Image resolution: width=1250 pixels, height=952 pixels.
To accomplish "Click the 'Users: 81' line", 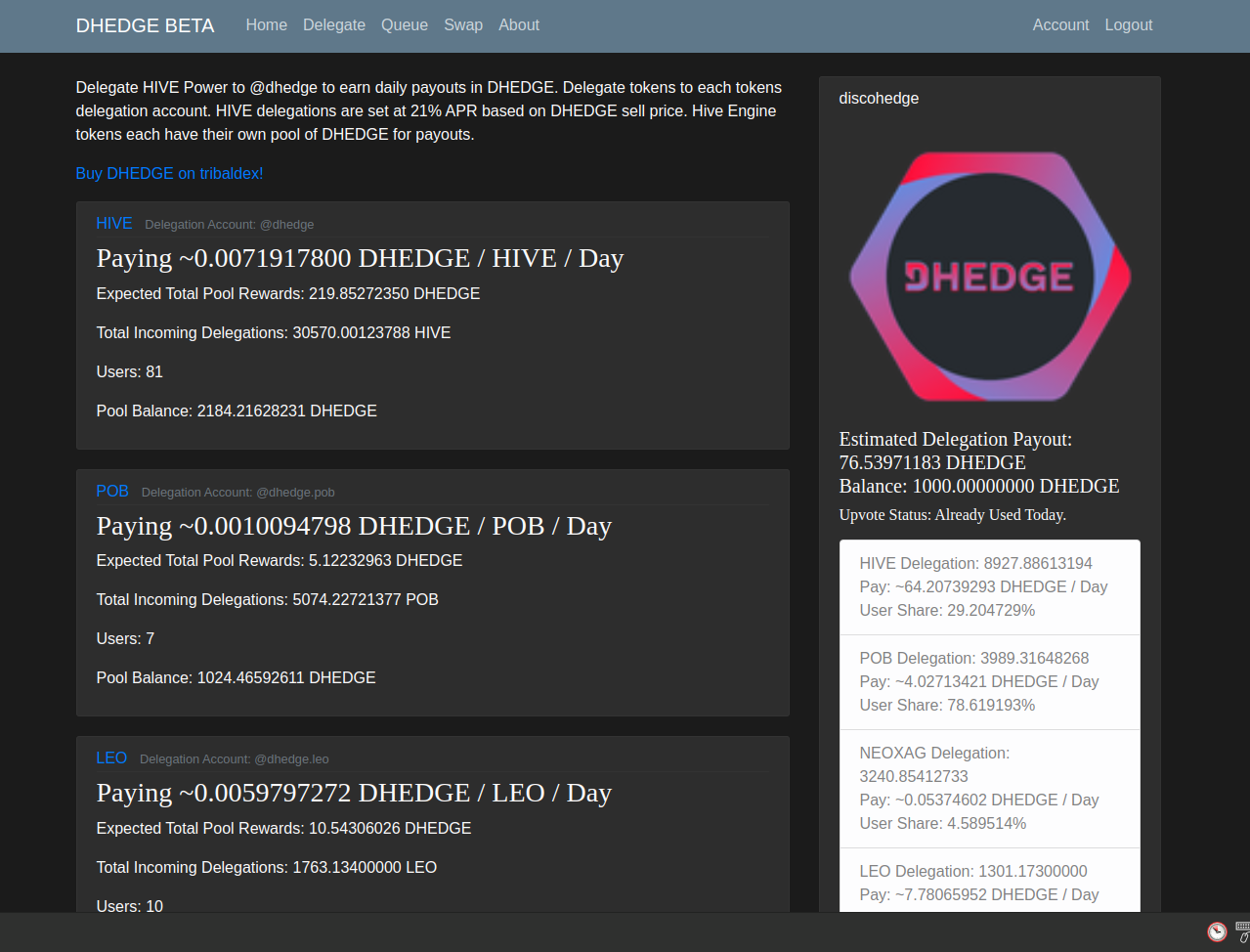I will pos(130,372).
